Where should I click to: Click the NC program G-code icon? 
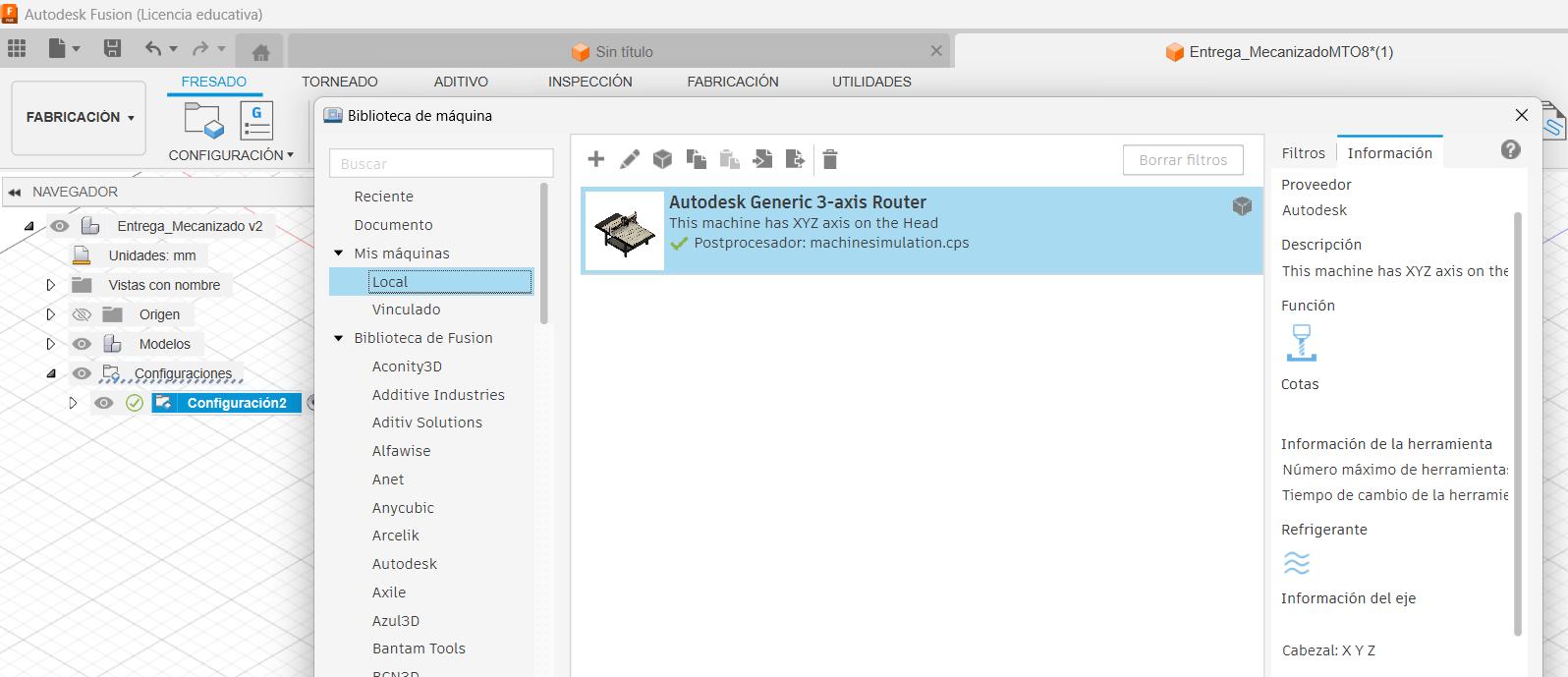(256, 121)
